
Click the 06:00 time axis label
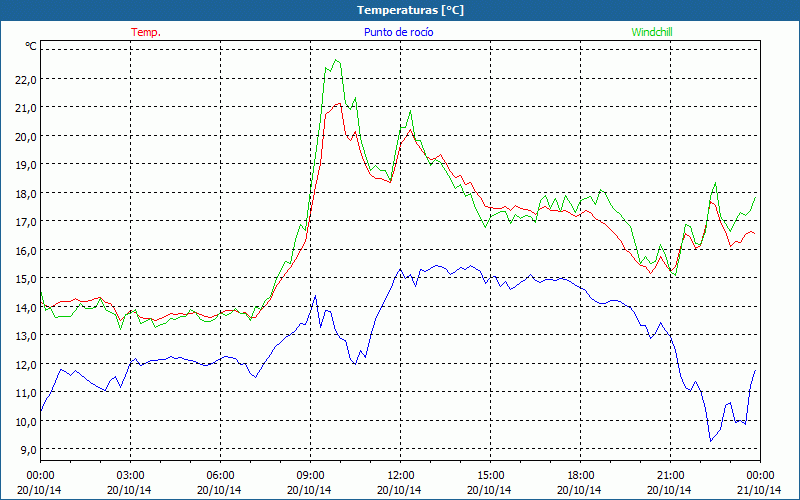[x=220, y=476]
